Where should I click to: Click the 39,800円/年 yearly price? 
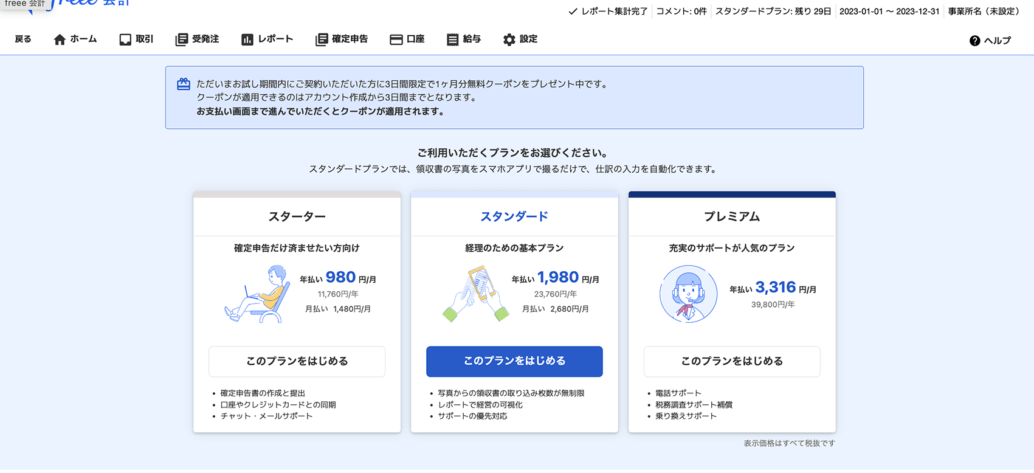[773, 305]
